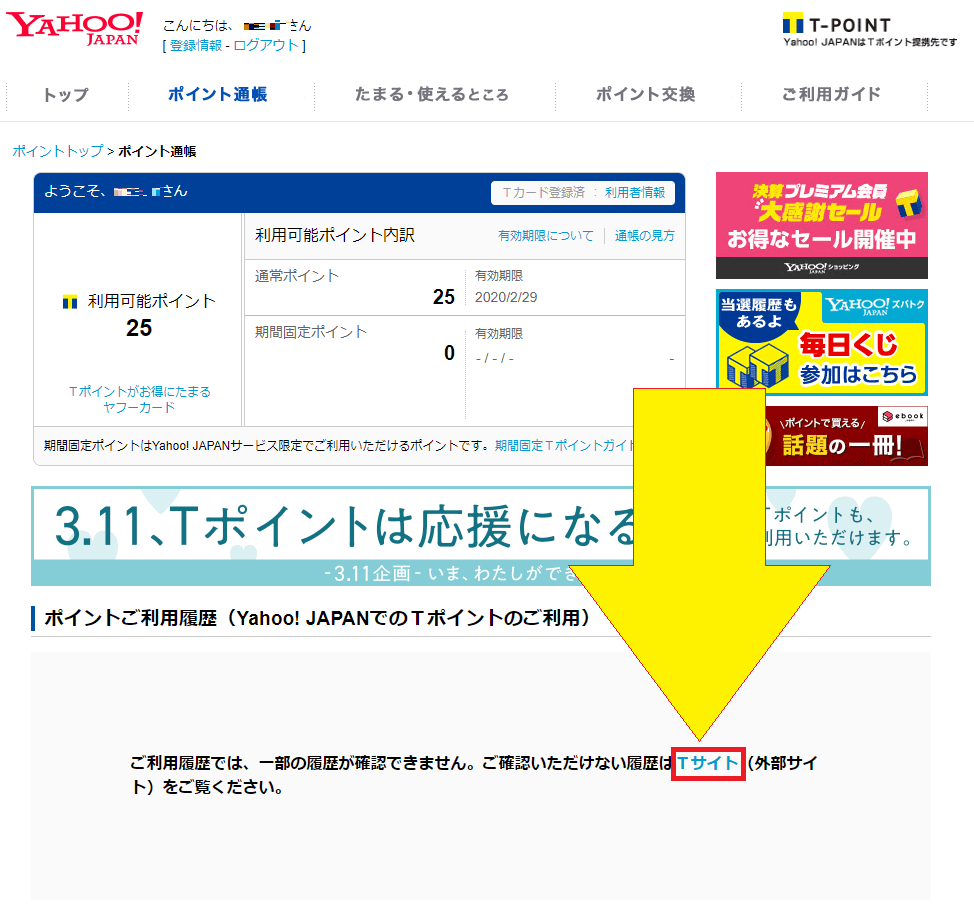Click the Yahoo! JAPAN logo
This screenshot has height=910, width=974.
click(75, 28)
